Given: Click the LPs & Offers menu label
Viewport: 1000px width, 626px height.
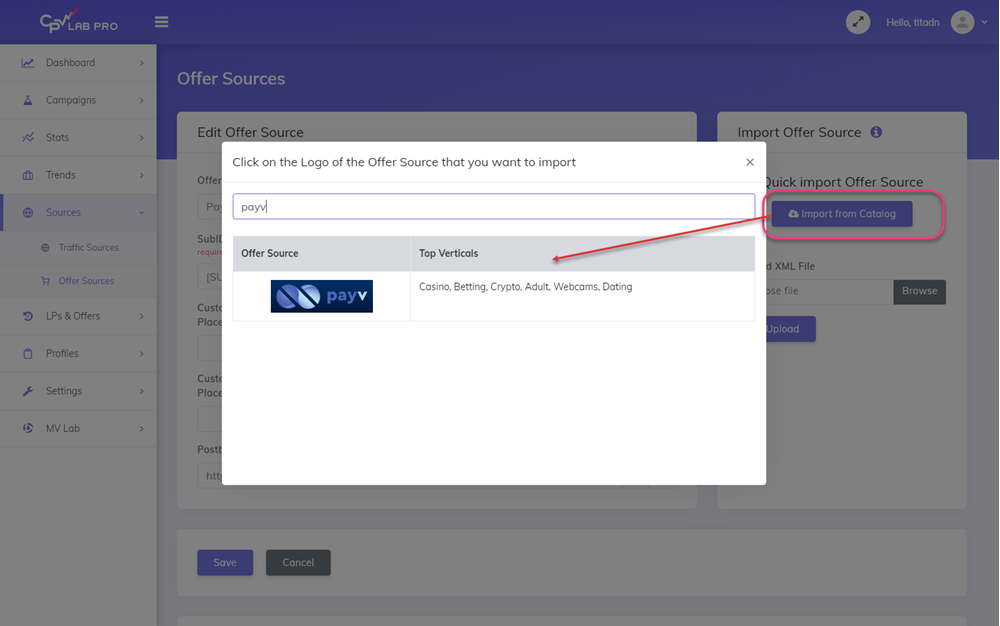Looking at the screenshot, I should point(73,316).
